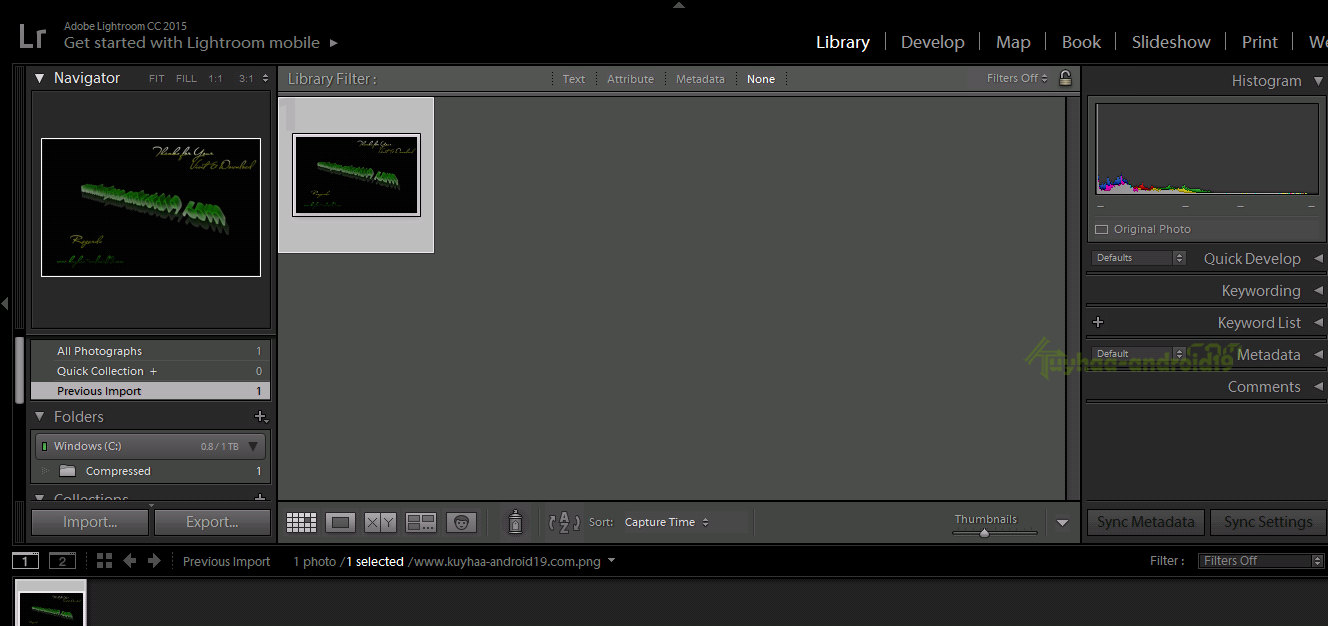
Task: Switch to the Develop module
Action: [x=933, y=42]
